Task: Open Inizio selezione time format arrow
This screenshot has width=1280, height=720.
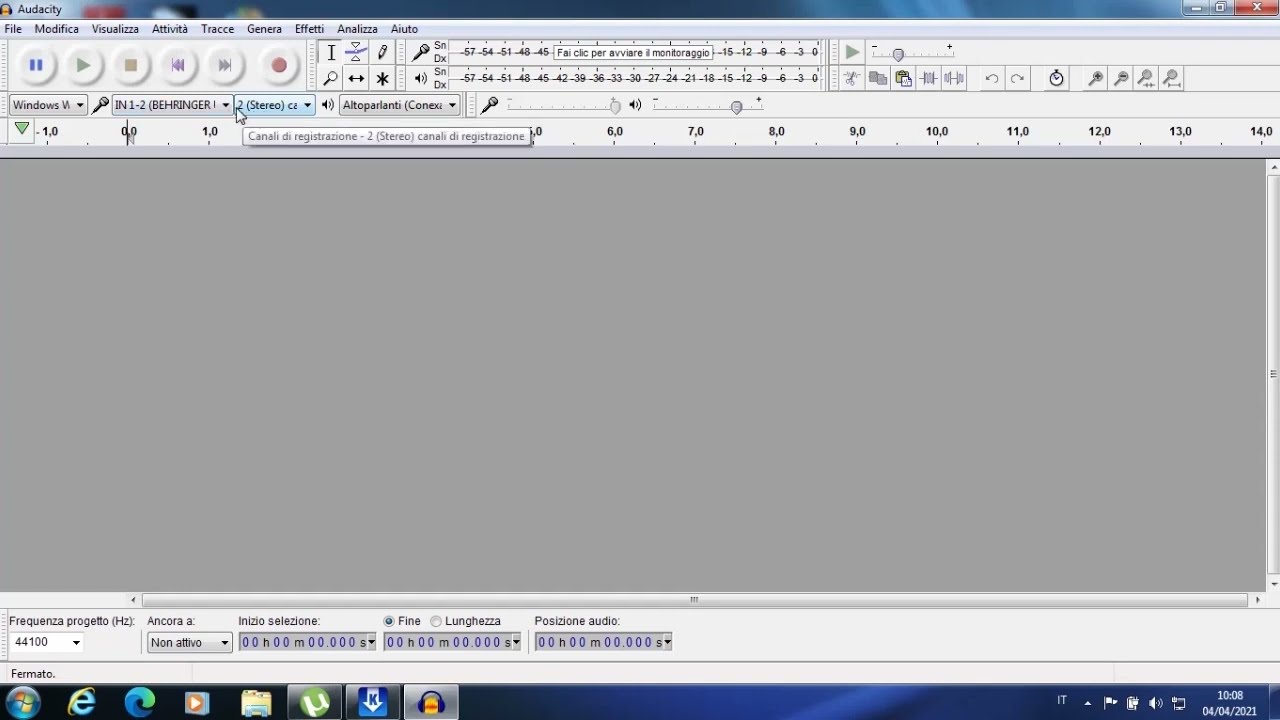Action: pos(372,642)
